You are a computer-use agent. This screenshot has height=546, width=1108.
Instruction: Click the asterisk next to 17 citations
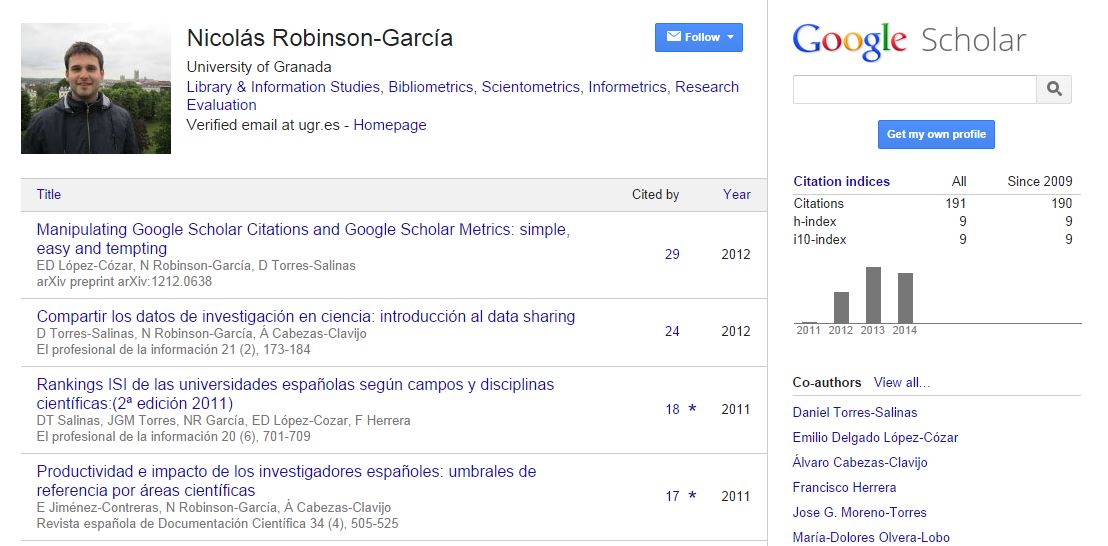click(x=692, y=496)
